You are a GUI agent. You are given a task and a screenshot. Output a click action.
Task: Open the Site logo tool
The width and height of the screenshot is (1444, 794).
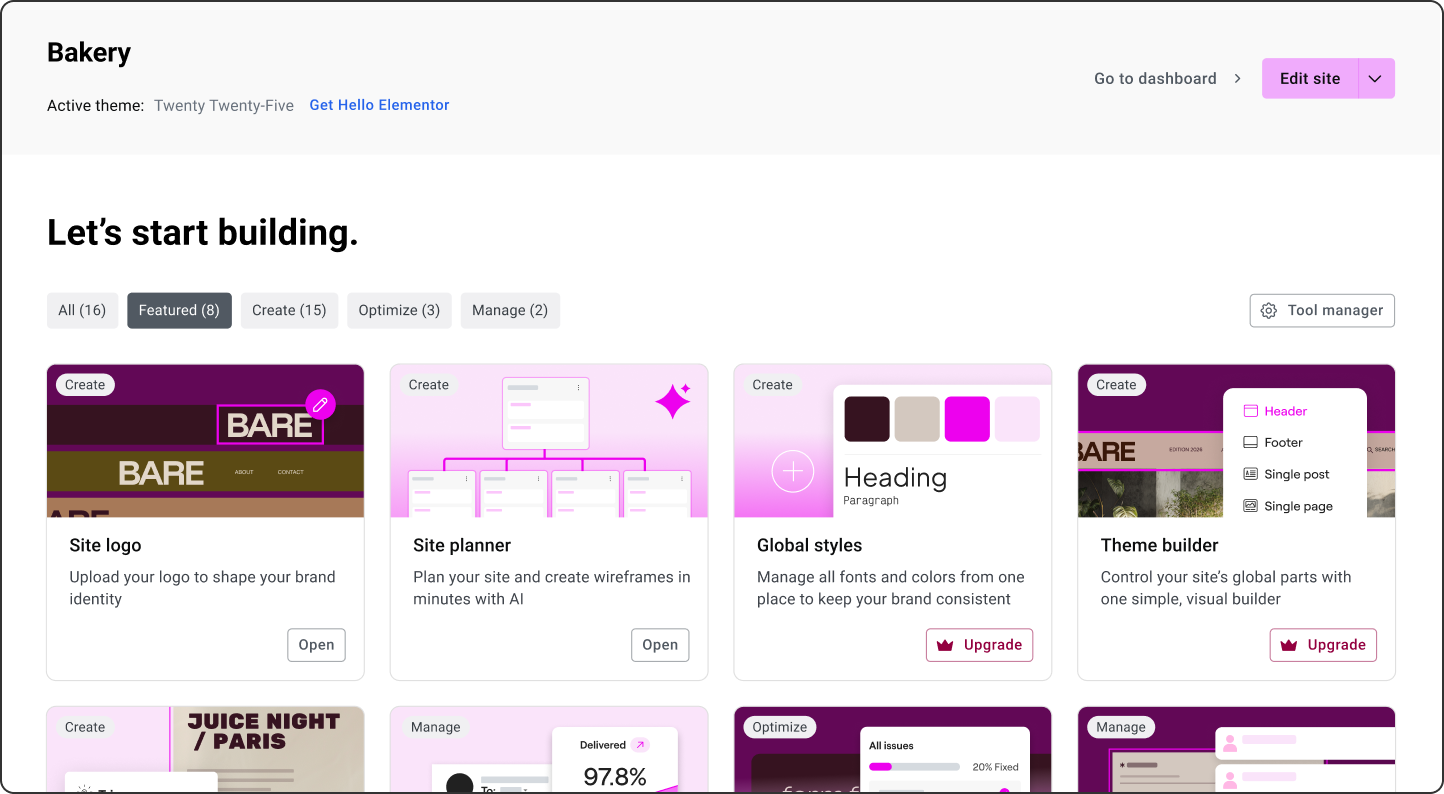pyautogui.click(x=316, y=645)
